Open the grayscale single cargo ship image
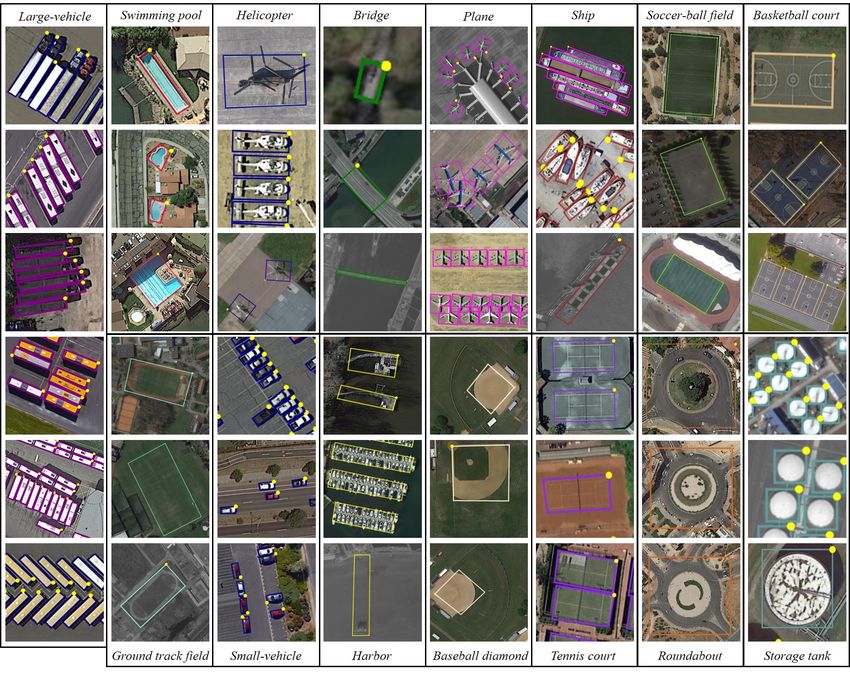The image size is (850, 673). pos(585,282)
